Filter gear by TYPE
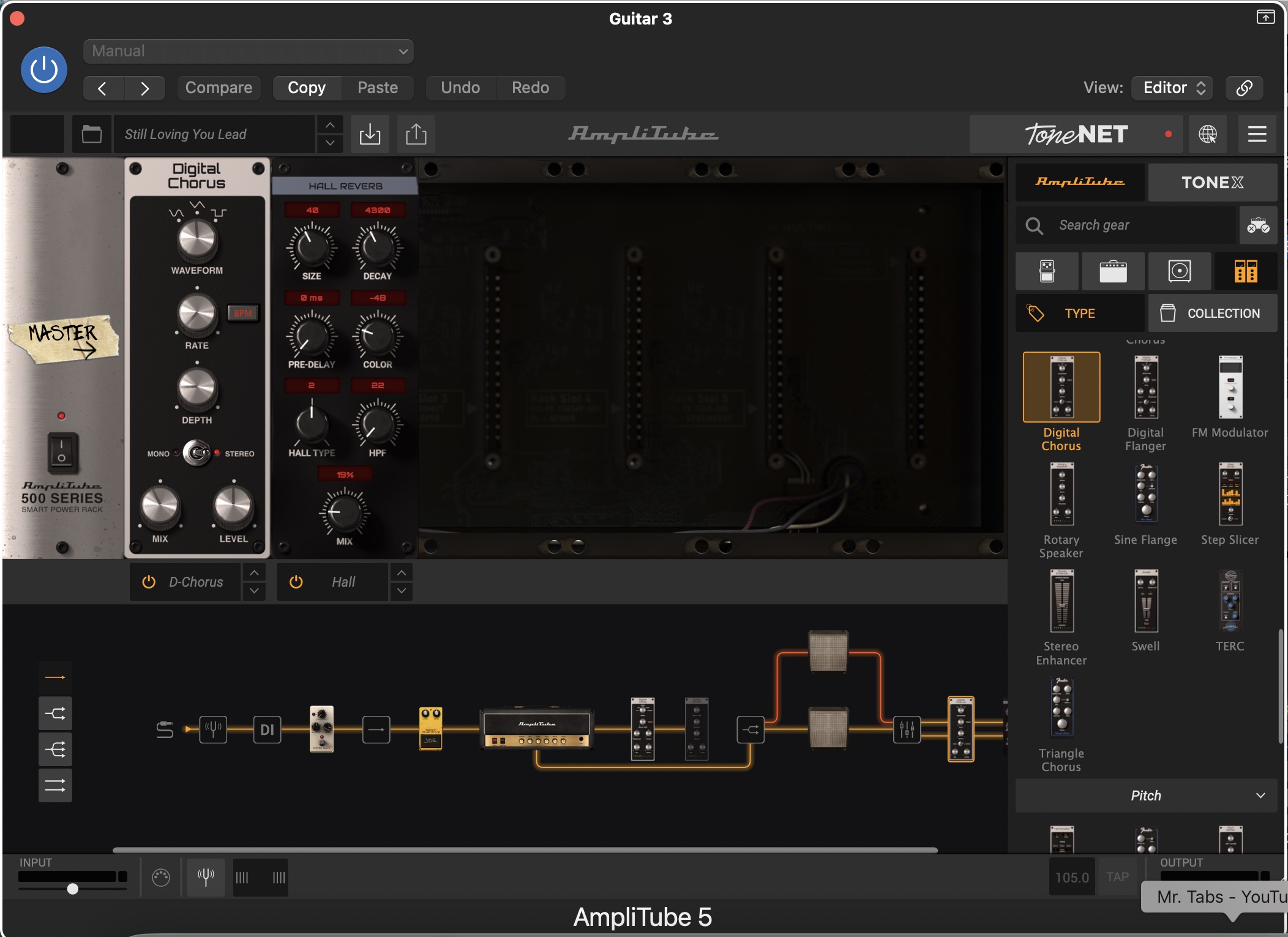The image size is (1288, 937). 1080,314
